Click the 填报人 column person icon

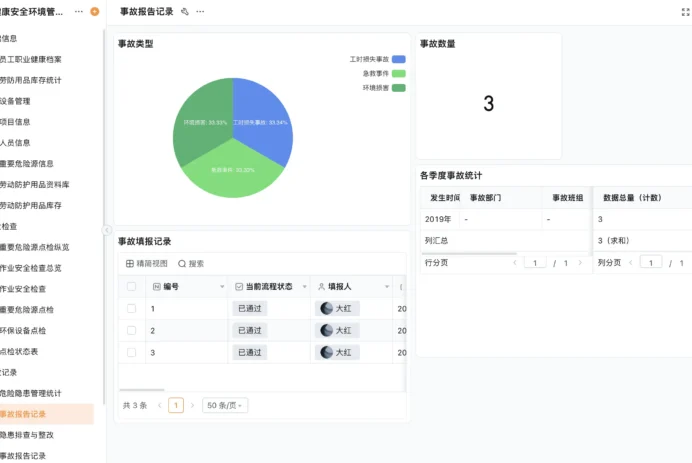[x=321, y=287]
